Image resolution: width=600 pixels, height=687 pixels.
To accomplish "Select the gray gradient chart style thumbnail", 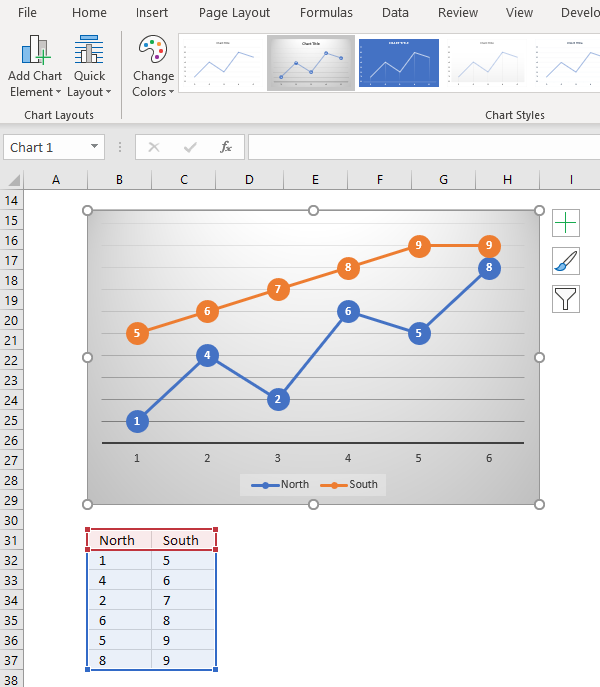I will coord(311,63).
